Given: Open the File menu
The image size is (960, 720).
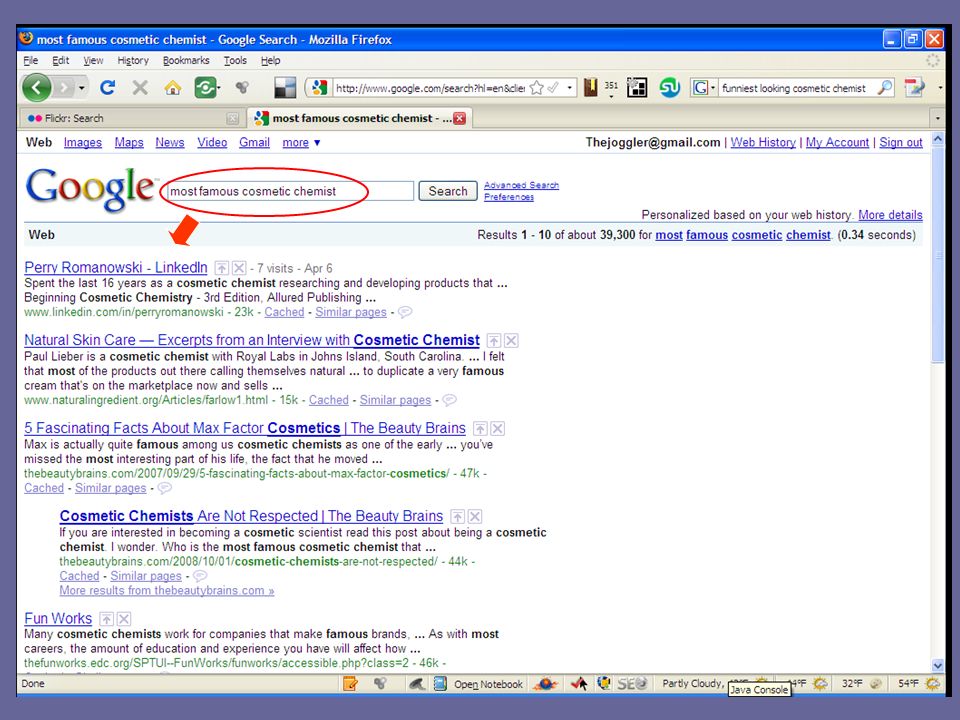Looking at the screenshot, I should [x=31, y=61].
